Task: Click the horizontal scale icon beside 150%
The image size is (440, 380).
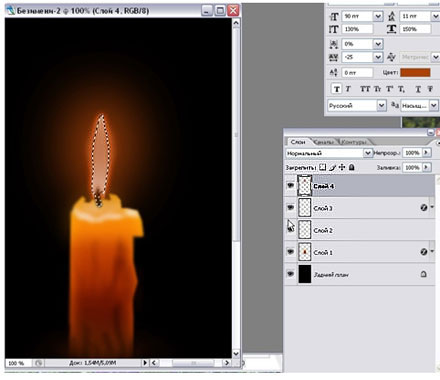Action: 391,29
